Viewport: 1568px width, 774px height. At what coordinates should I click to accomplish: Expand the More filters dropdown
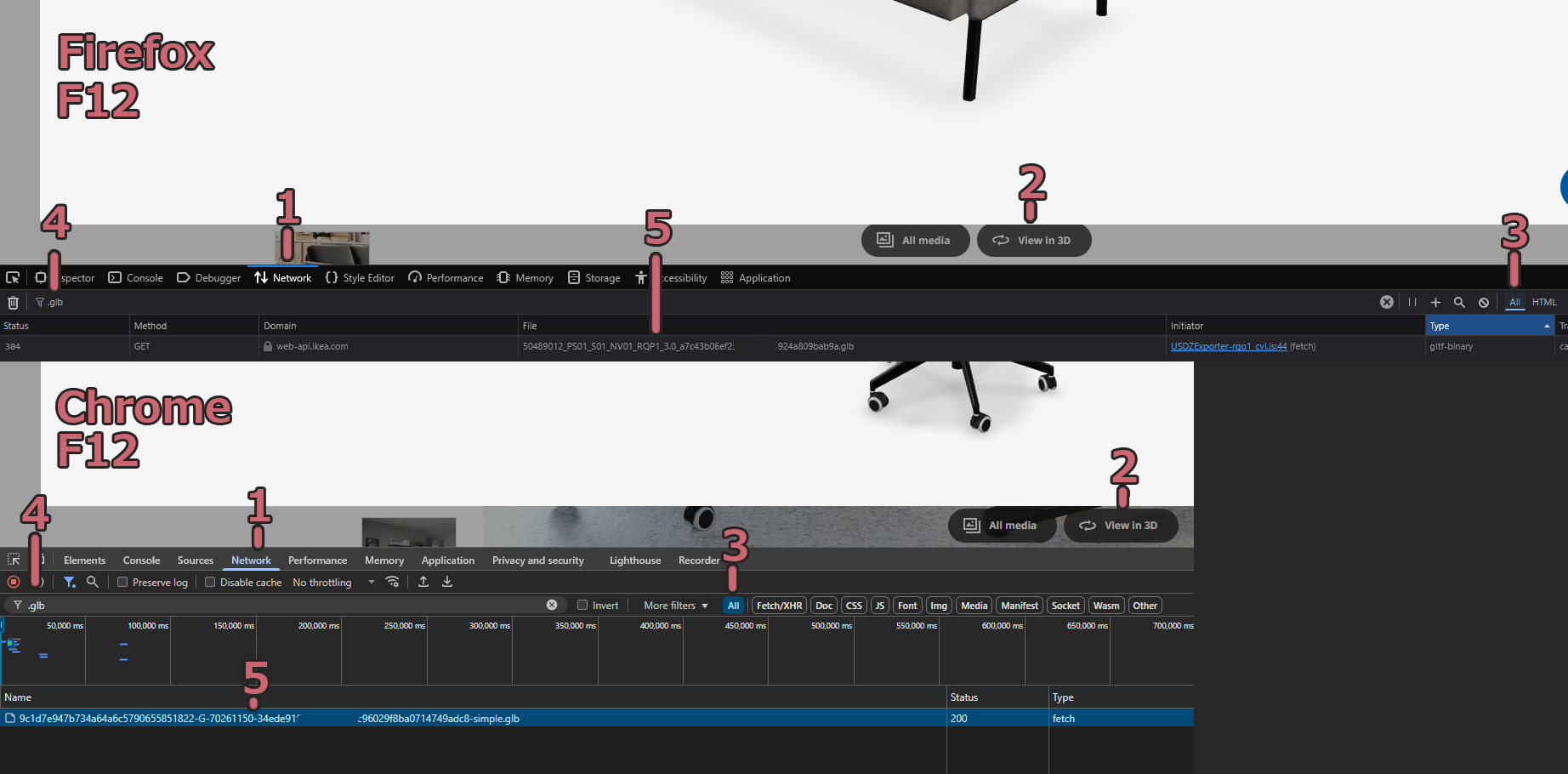point(676,606)
